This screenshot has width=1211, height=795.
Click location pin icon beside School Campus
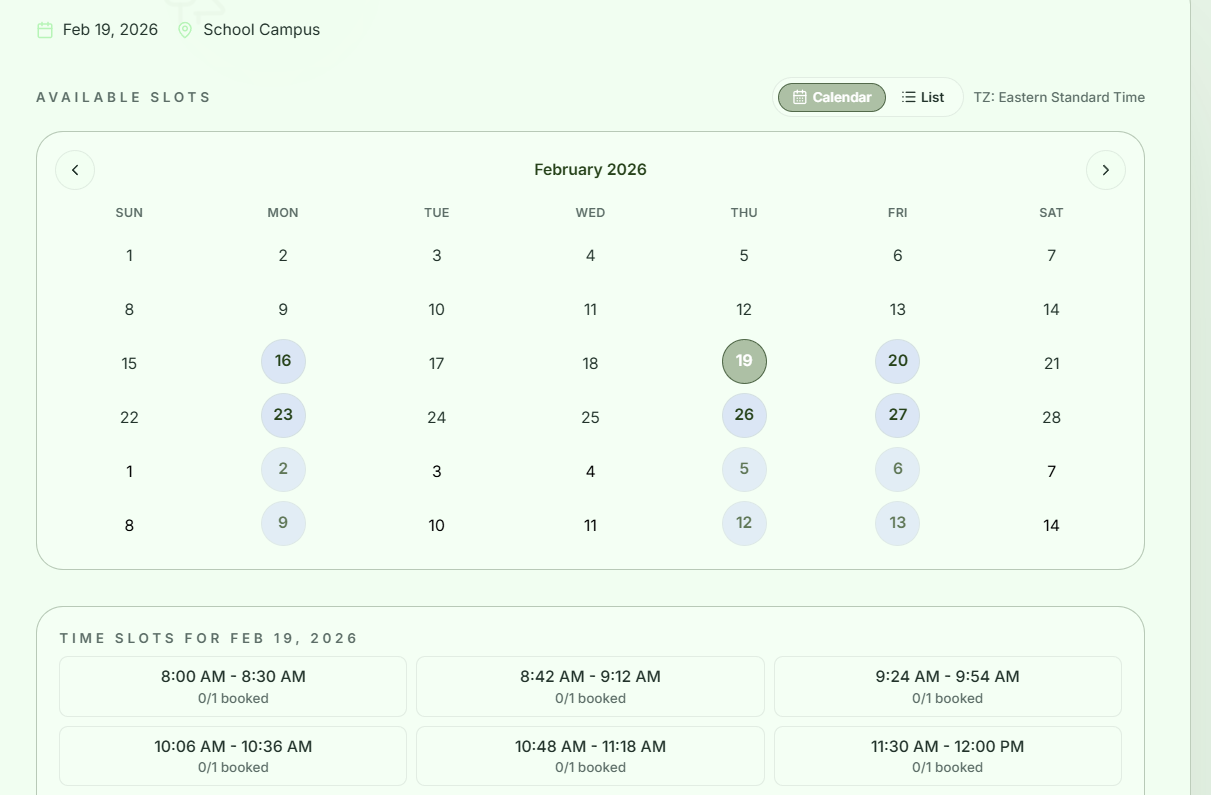185,30
